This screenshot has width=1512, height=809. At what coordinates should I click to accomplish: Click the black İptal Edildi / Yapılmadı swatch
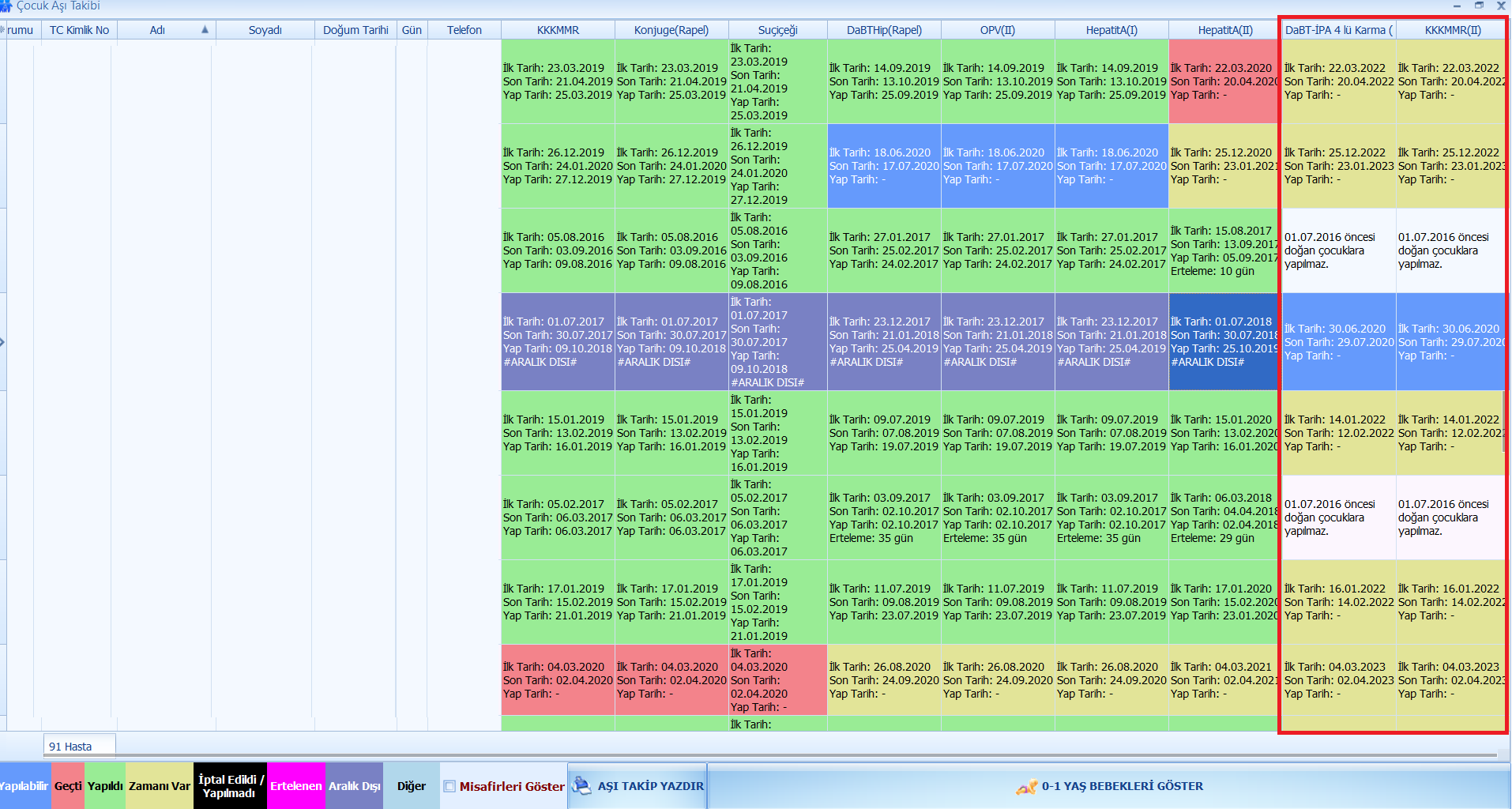tap(229, 786)
